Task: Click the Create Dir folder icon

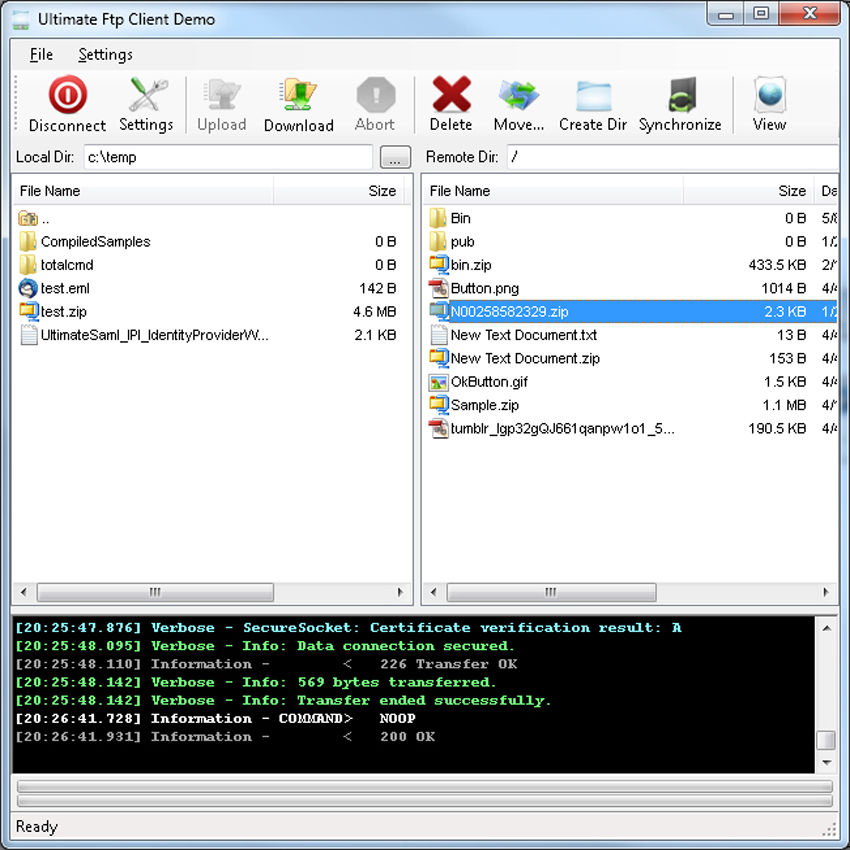Action: point(593,96)
